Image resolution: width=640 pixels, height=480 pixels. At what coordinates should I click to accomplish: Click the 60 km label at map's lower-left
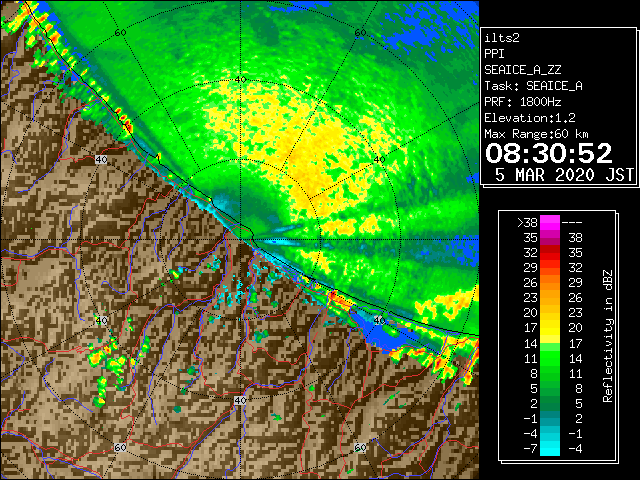pos(120,448)
